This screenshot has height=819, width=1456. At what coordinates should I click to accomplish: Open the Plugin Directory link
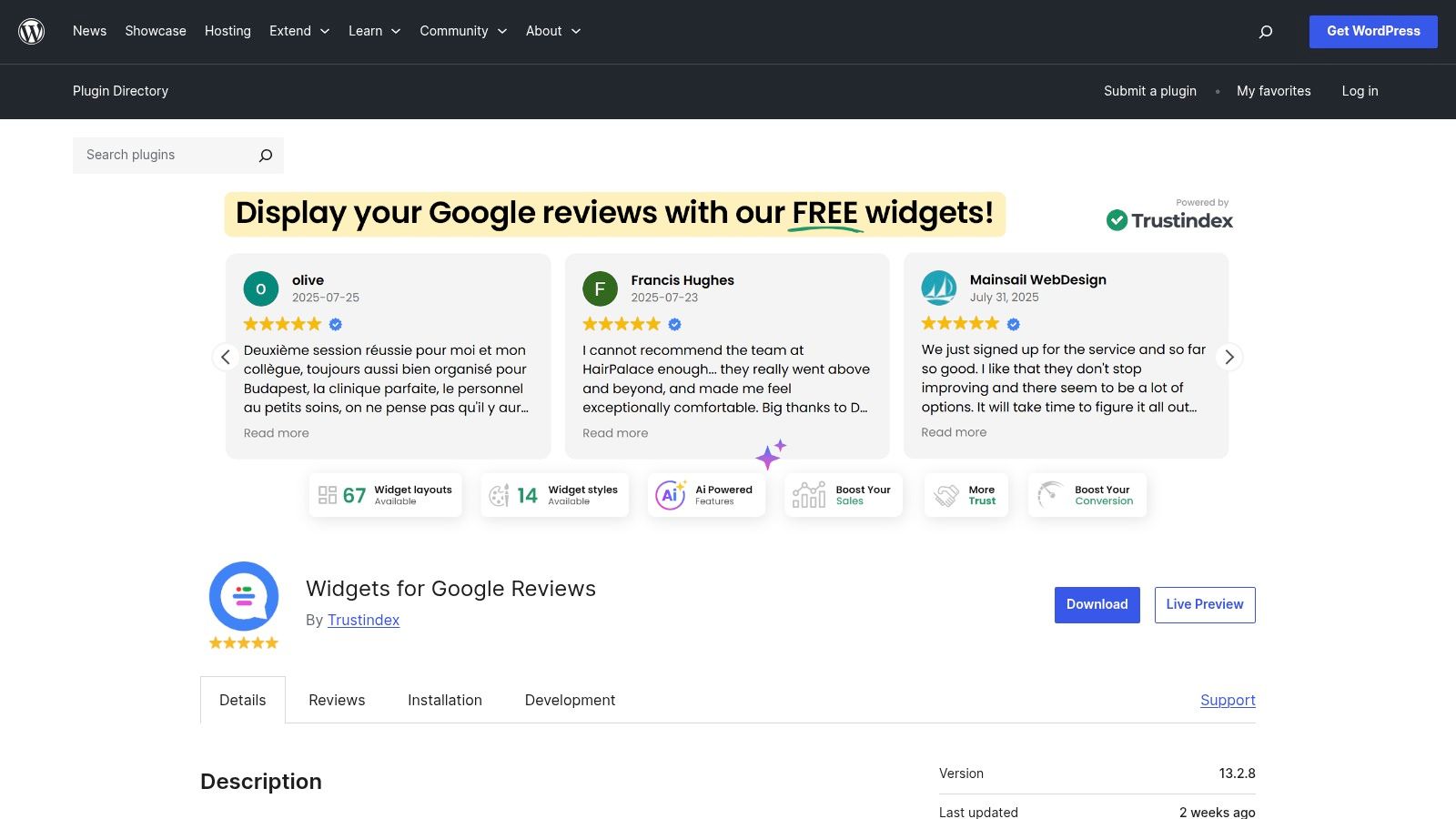click(120, 91)
